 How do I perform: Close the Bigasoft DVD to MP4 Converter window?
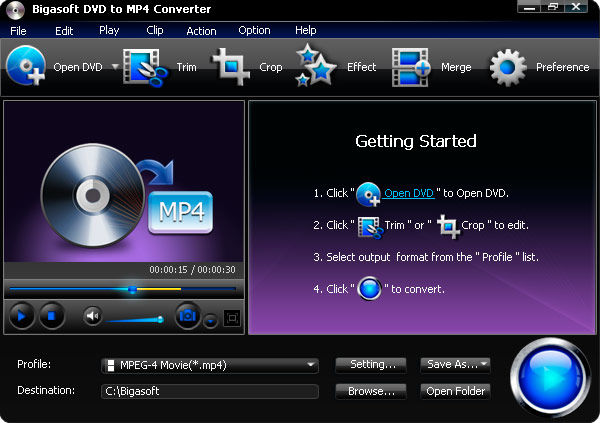click(576, 7)
